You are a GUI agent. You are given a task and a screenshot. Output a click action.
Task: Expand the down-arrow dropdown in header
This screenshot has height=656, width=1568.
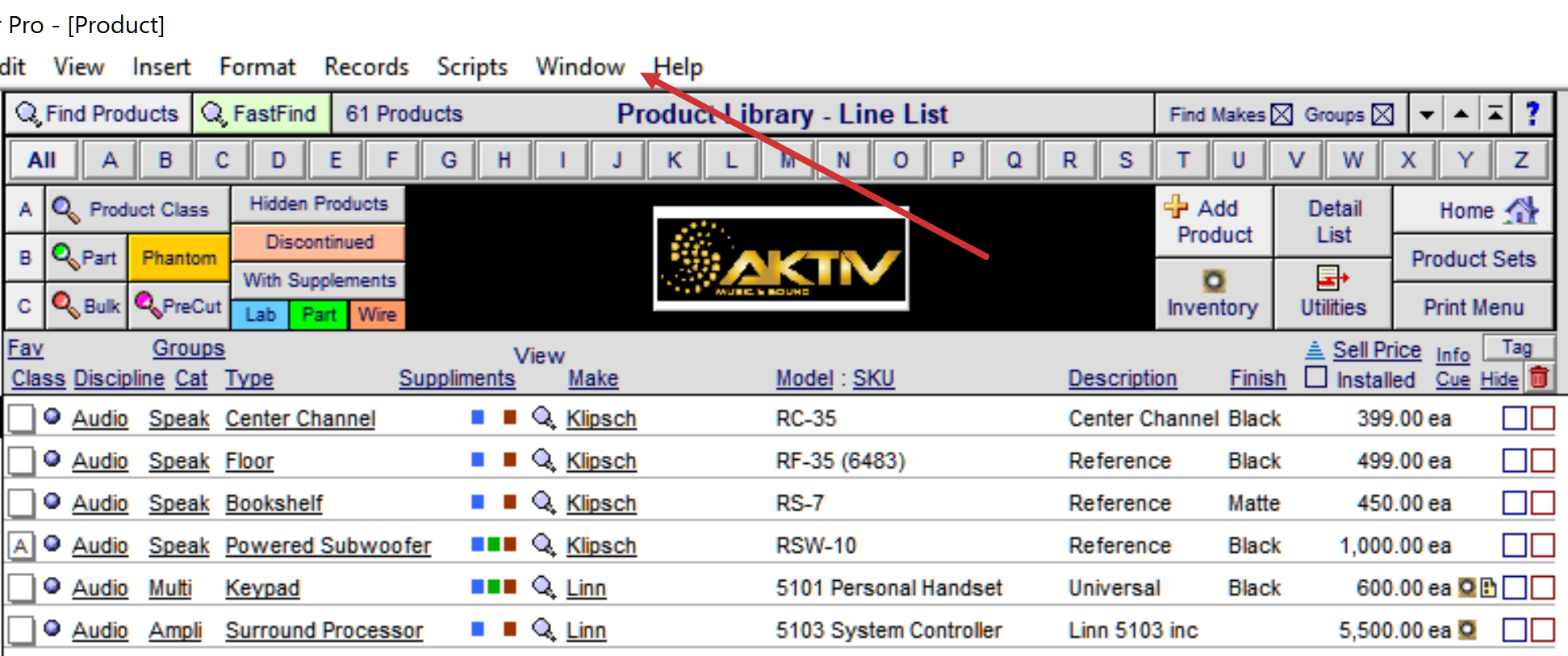pos(1427,114)
